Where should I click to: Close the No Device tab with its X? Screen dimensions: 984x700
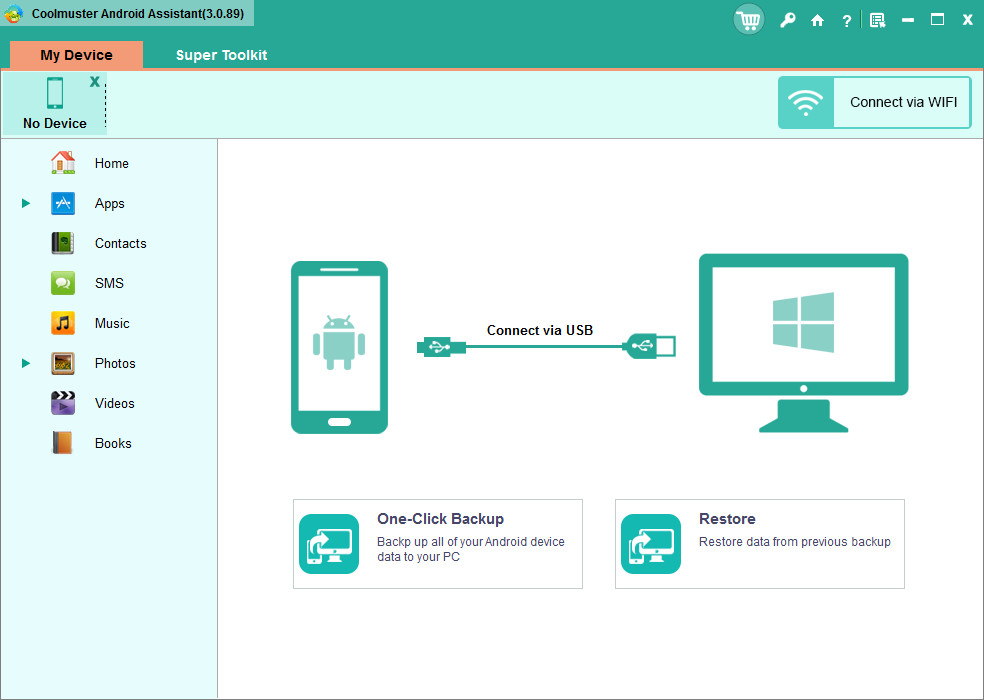coord(95,82)
